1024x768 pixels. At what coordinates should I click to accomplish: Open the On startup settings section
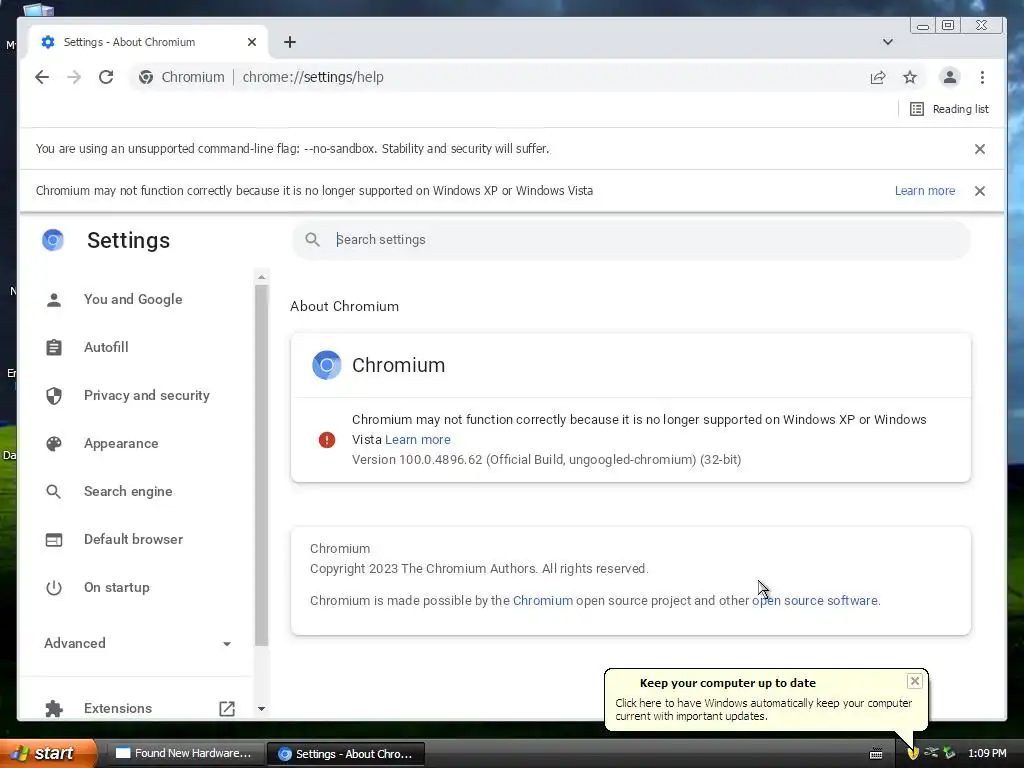(116, 587)
